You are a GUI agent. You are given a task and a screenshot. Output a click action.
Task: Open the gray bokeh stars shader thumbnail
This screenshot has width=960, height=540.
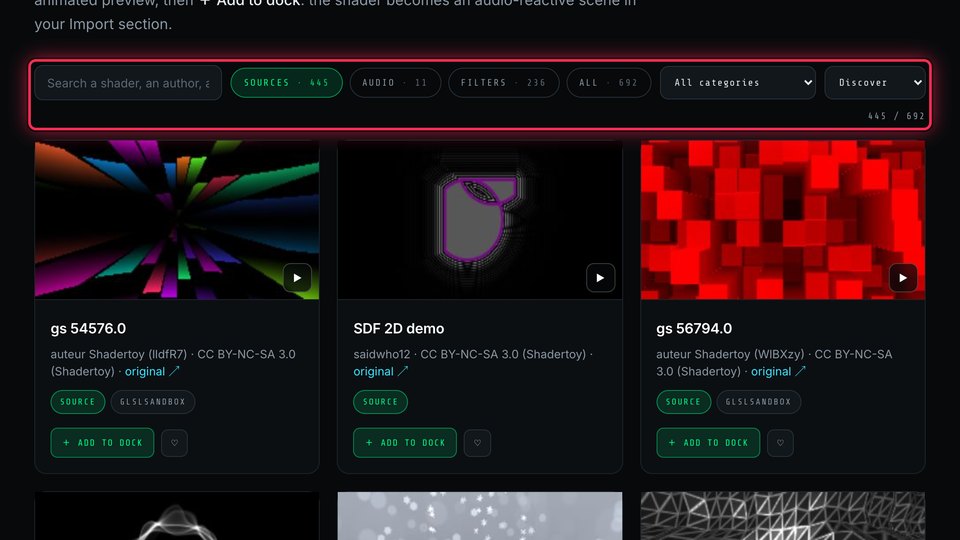pyautogui.click(x=480, y=516)
